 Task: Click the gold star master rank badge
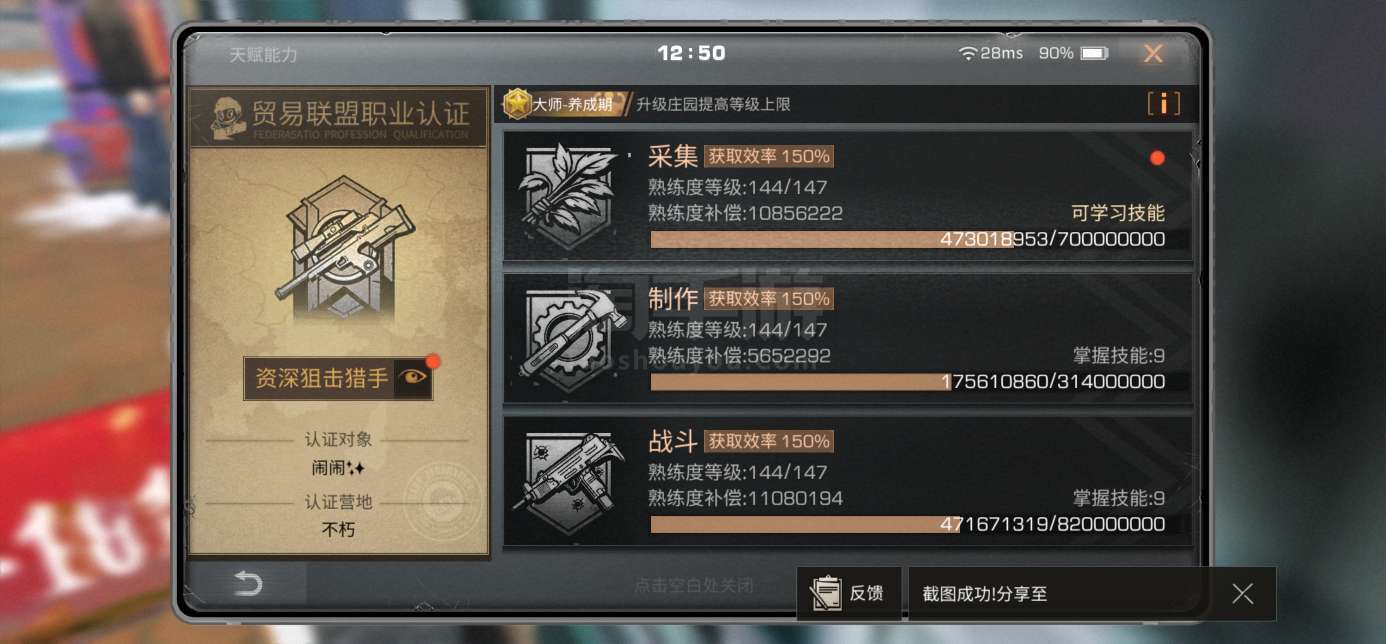517,103
